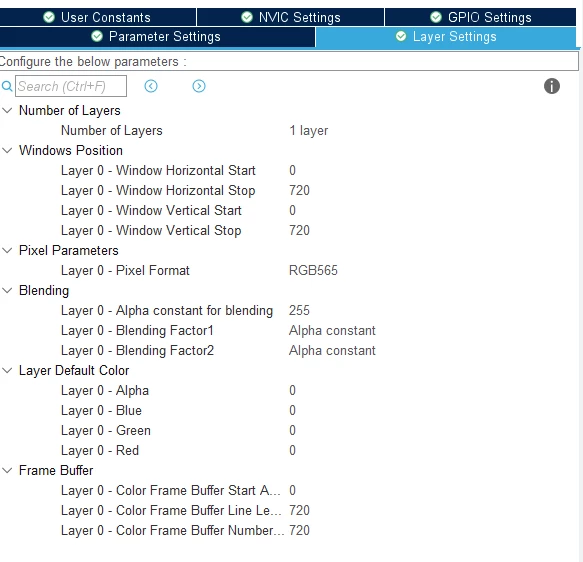The image size is (583, 562).
Task: Select 'Layer 0 - Alpha' row label
Action: (105, 390)
